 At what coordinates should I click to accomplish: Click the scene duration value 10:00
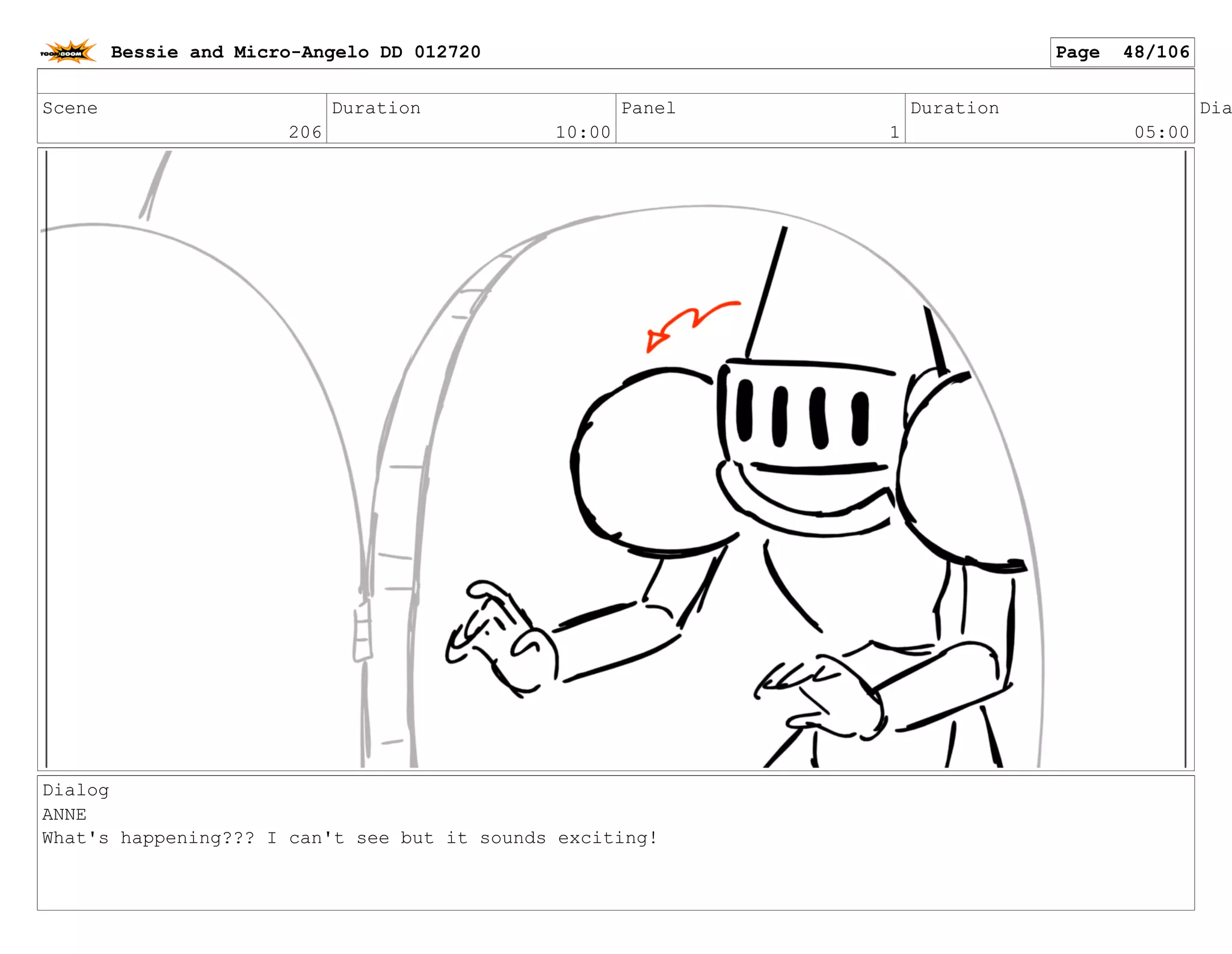click(582, 132)
